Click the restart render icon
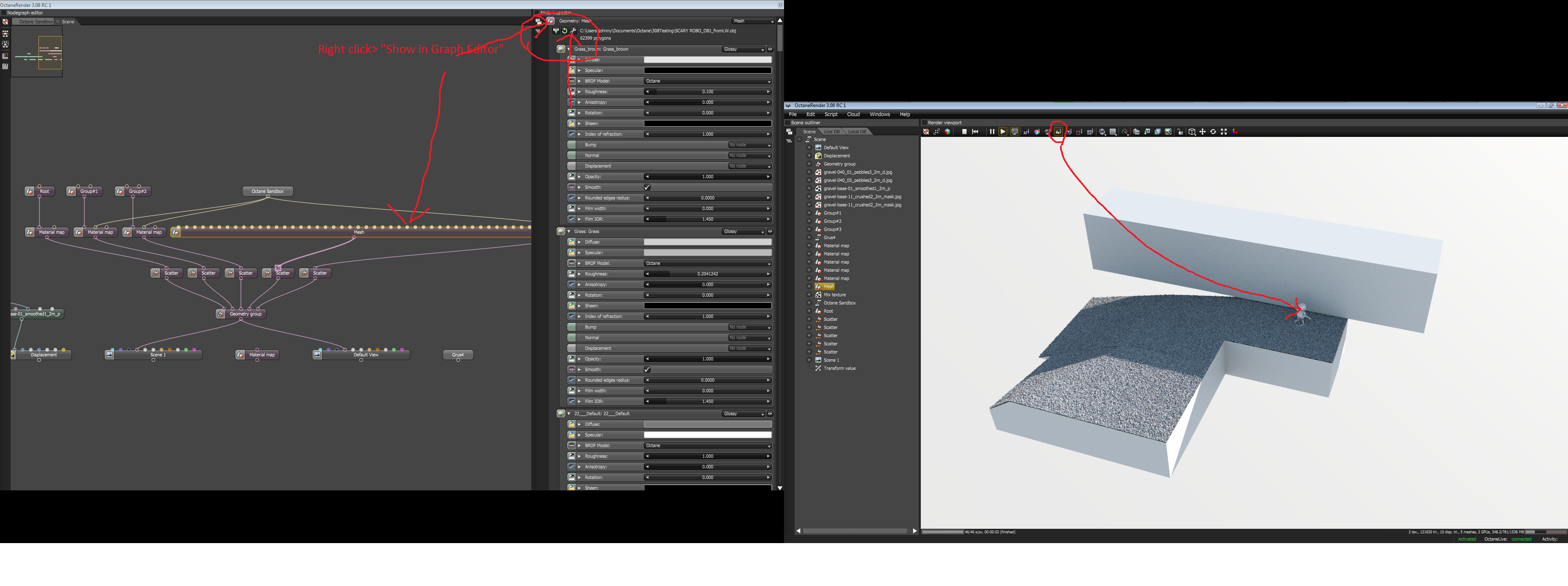Image resolution: width=1568 pixels, height=586 pixels. click(975, 132)
